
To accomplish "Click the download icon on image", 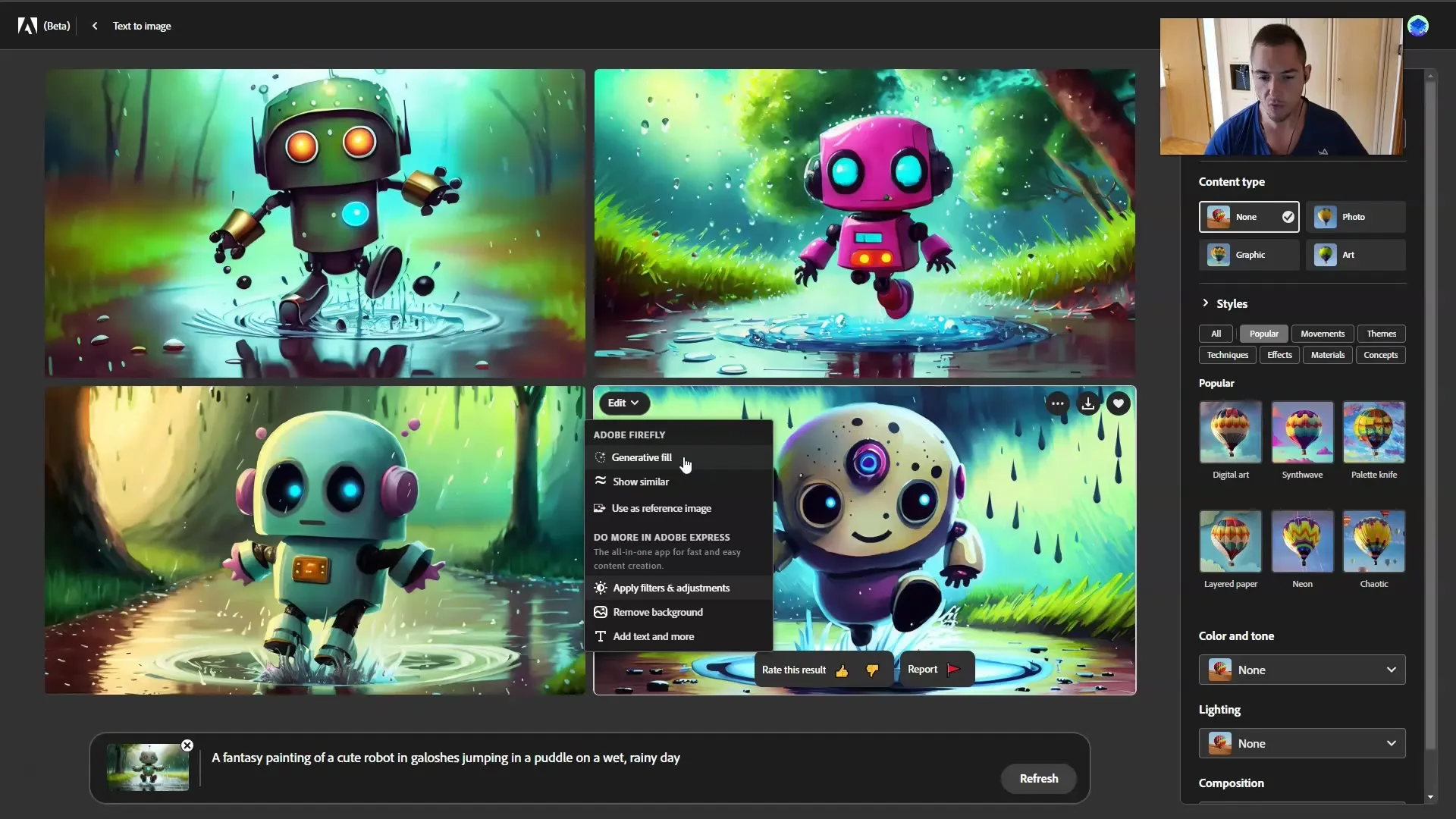I will (1089, 403).
